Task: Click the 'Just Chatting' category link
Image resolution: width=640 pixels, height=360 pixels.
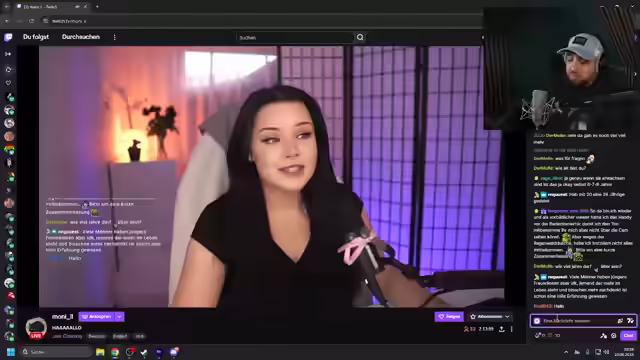Action: click(x=67, y=336)
